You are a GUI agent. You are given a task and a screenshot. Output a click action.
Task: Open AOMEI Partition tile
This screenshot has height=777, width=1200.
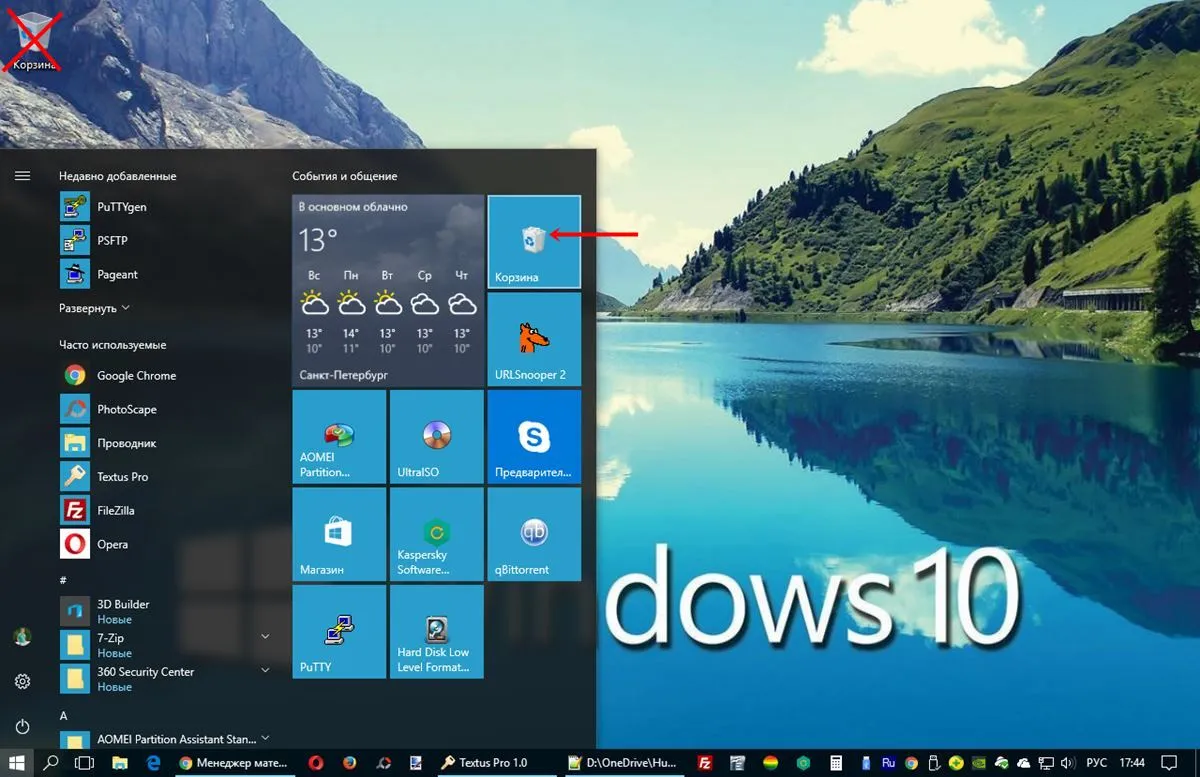click(x=339, y=436)
